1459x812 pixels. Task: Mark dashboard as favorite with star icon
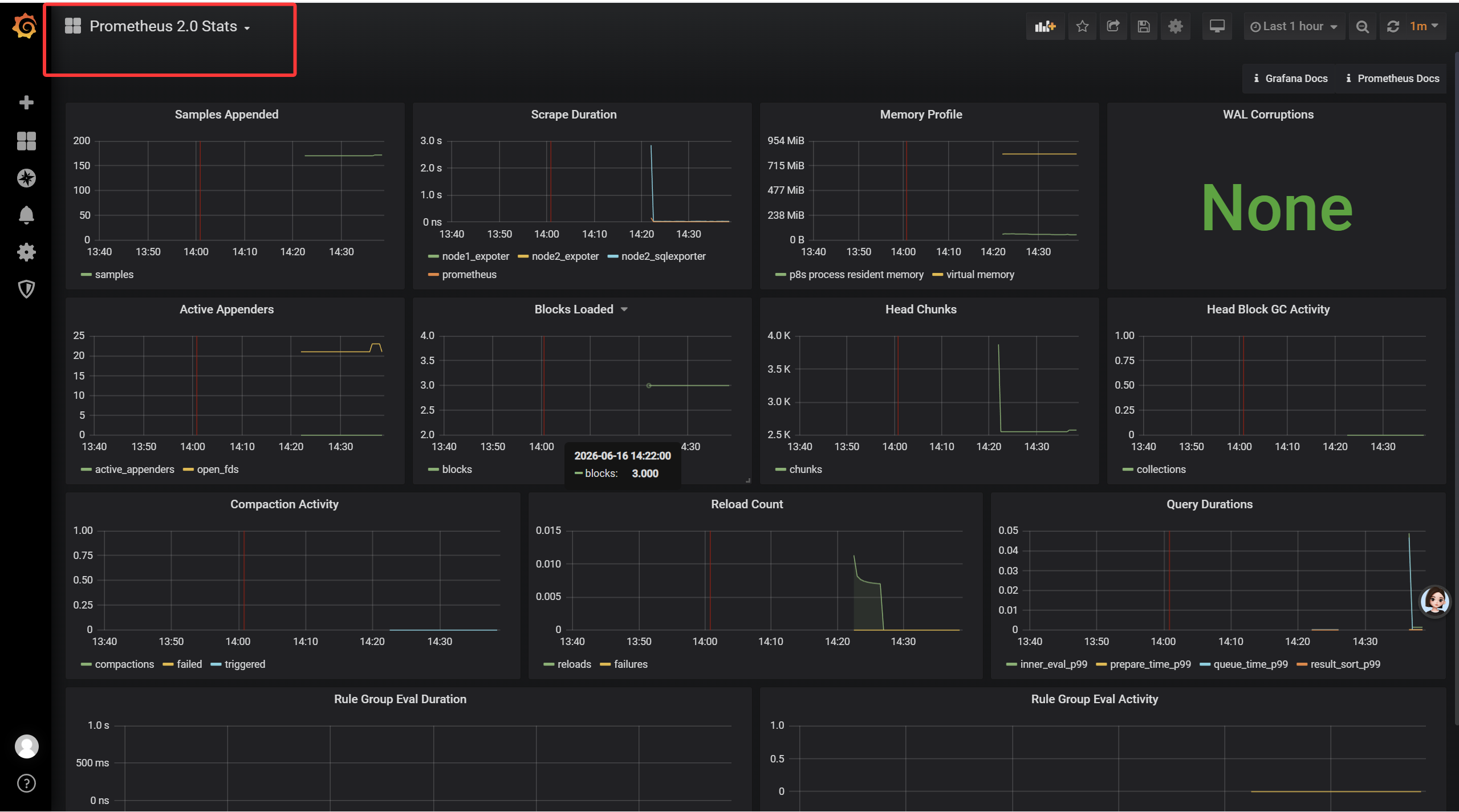(x=1082, y=26)
